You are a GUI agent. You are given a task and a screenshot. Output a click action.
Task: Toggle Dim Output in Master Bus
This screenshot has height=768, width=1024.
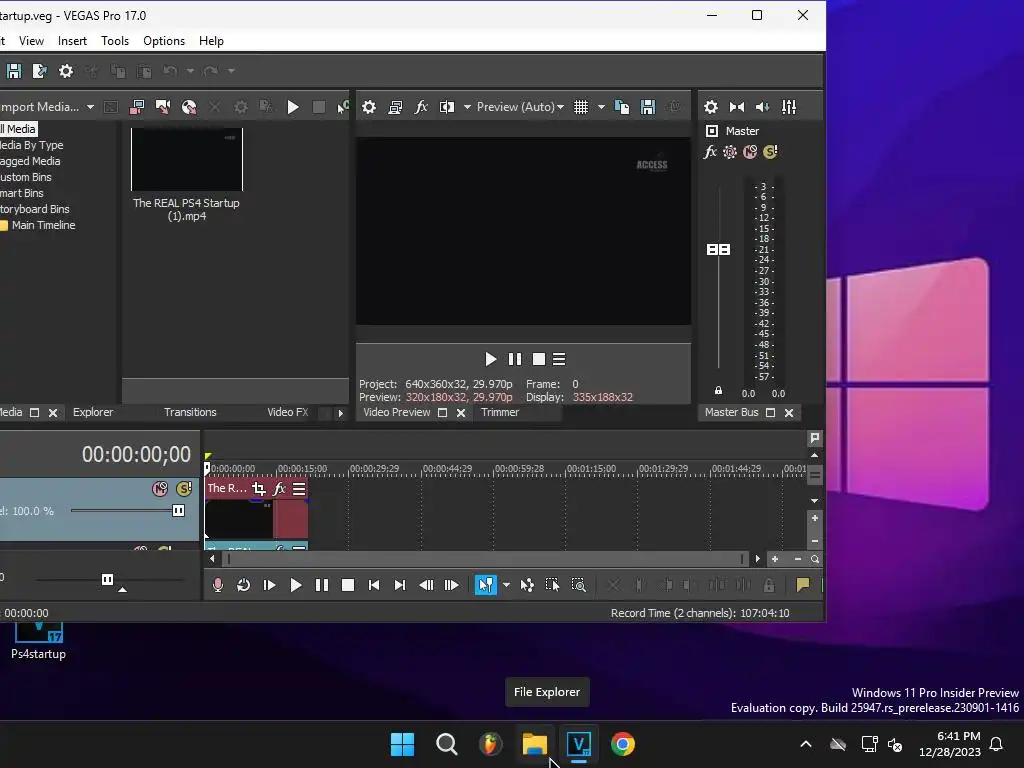tap(763, 107)
